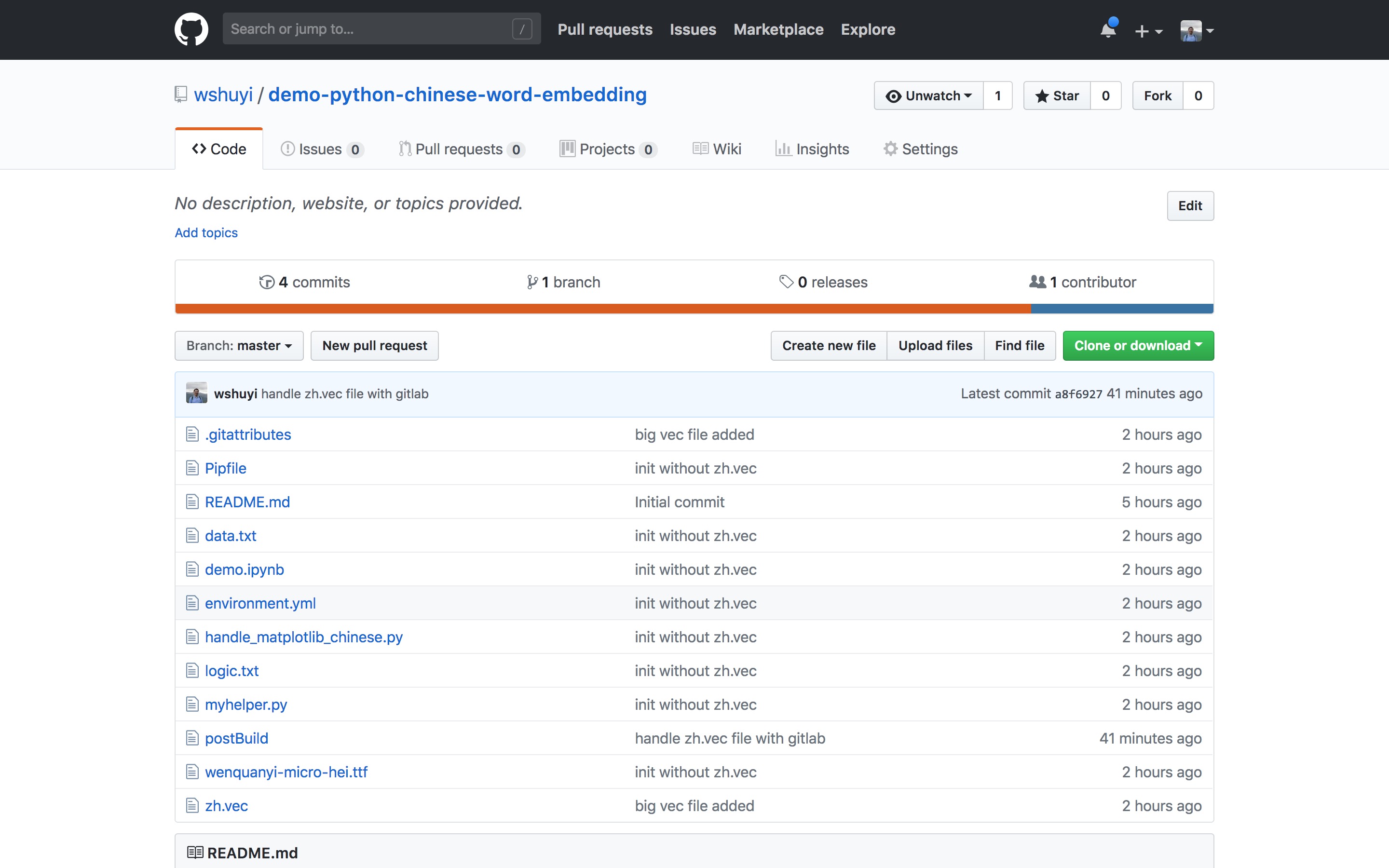1389x868 pixels.
Task: Open the plus create-new menu
Action: (x=1148, y=30)
